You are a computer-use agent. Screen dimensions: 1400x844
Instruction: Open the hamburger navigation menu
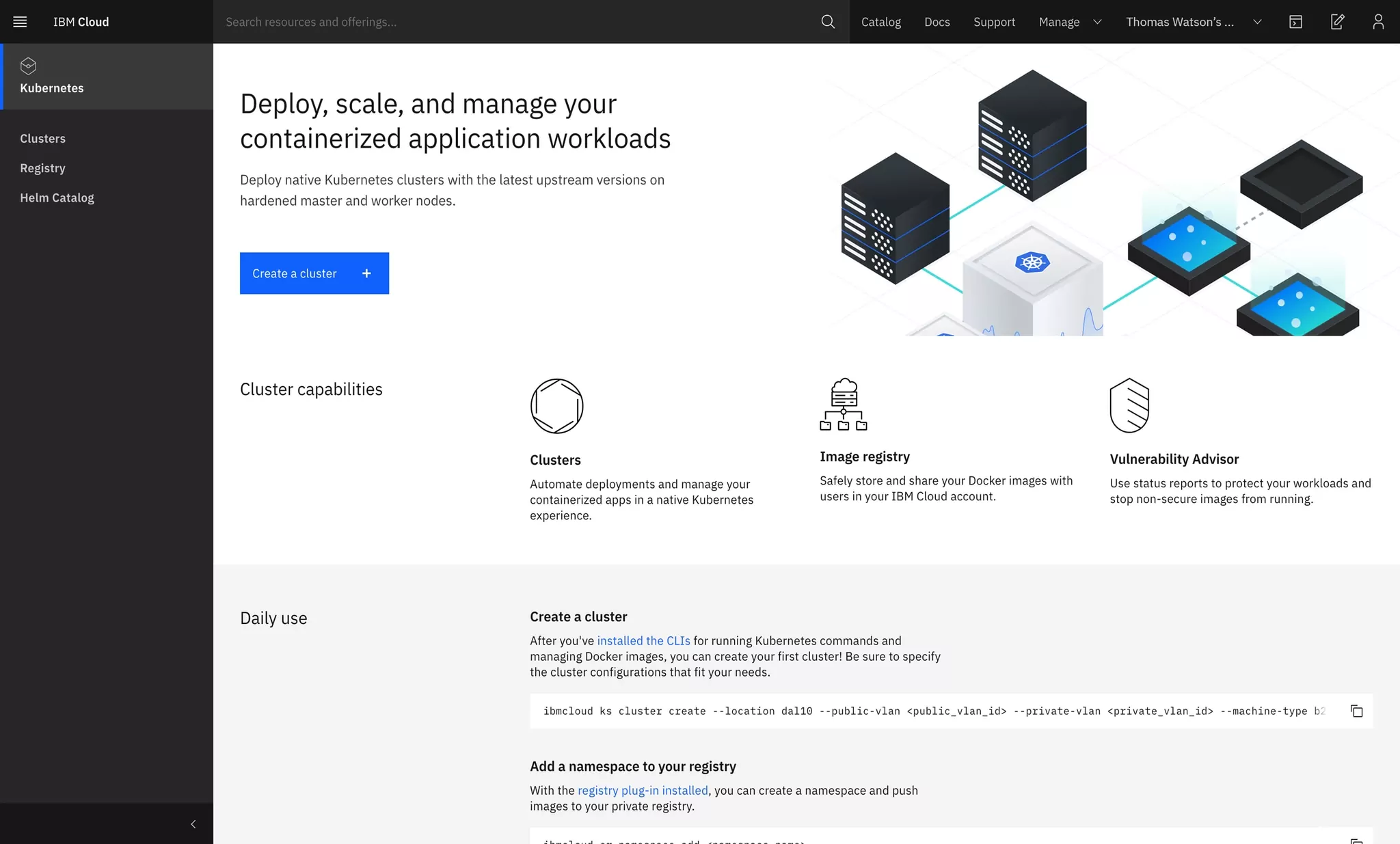(20, 22)
